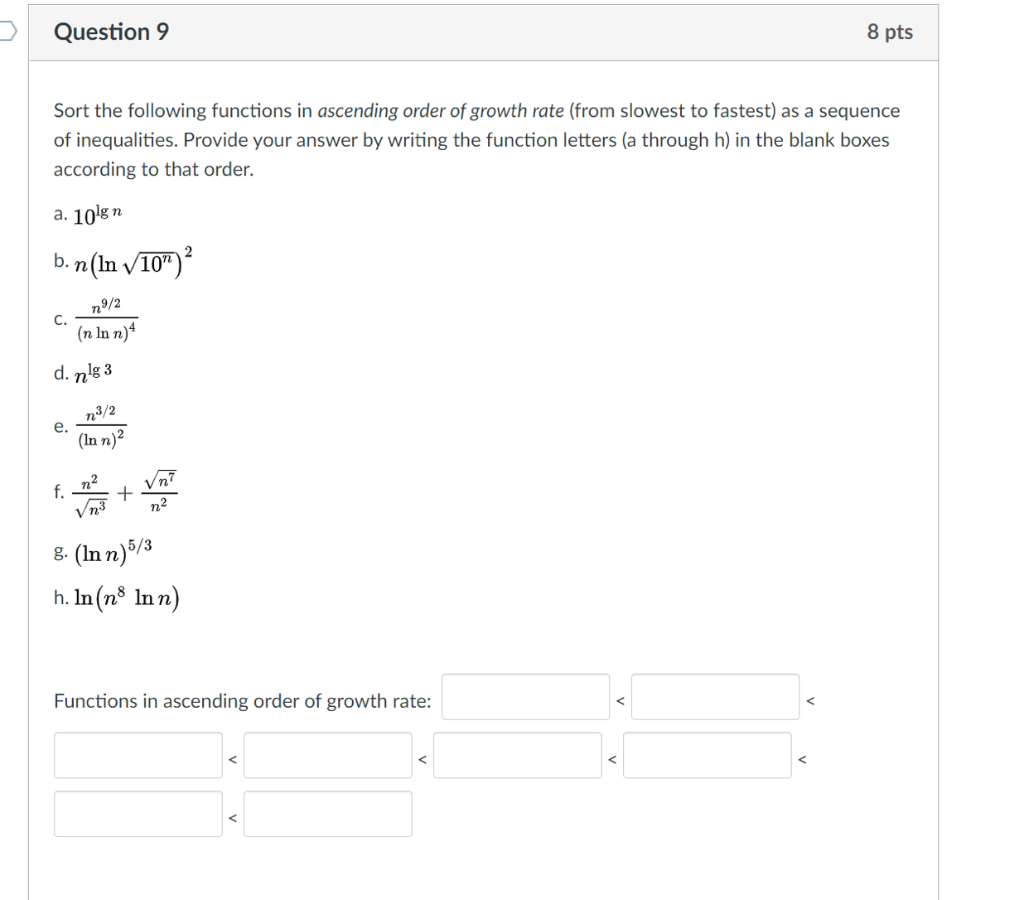This screenshot has height=900, width=1024.
Task: Click the ascending order instruction text
Action: [475, 140]
